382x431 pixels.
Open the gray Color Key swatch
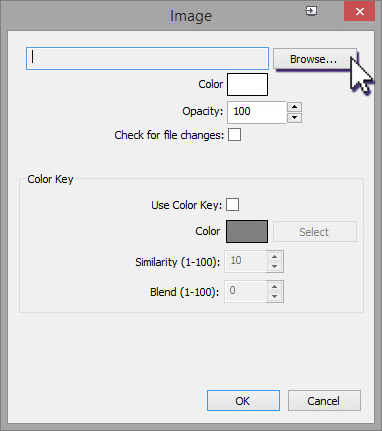coord(247,231)
